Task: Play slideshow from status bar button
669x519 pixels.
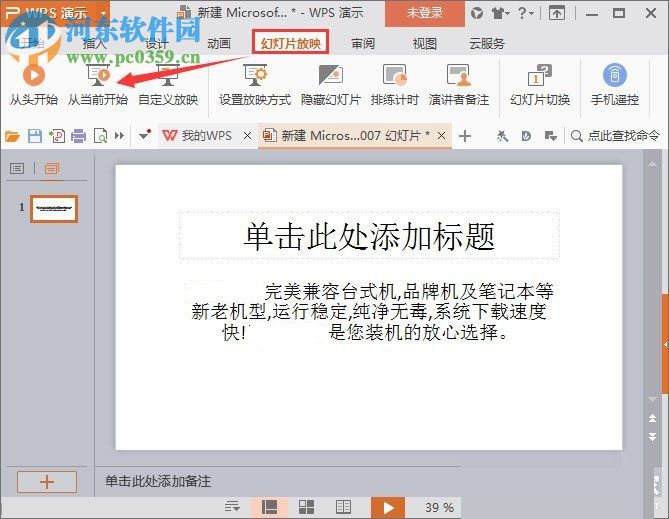Action: pyautogui.click(x=388, y=507)
